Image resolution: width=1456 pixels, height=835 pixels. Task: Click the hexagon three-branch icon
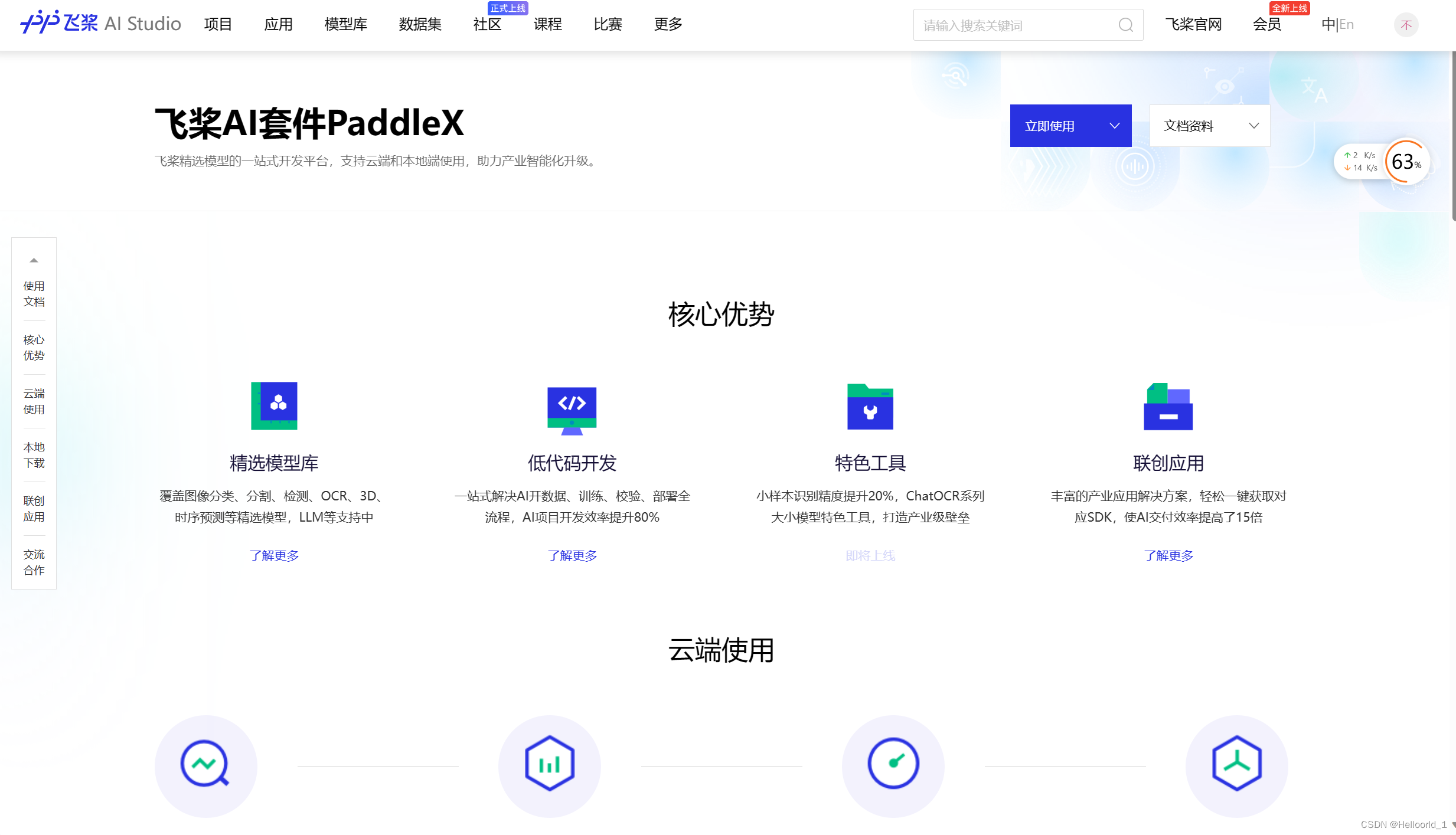[x=1236, y=765]
